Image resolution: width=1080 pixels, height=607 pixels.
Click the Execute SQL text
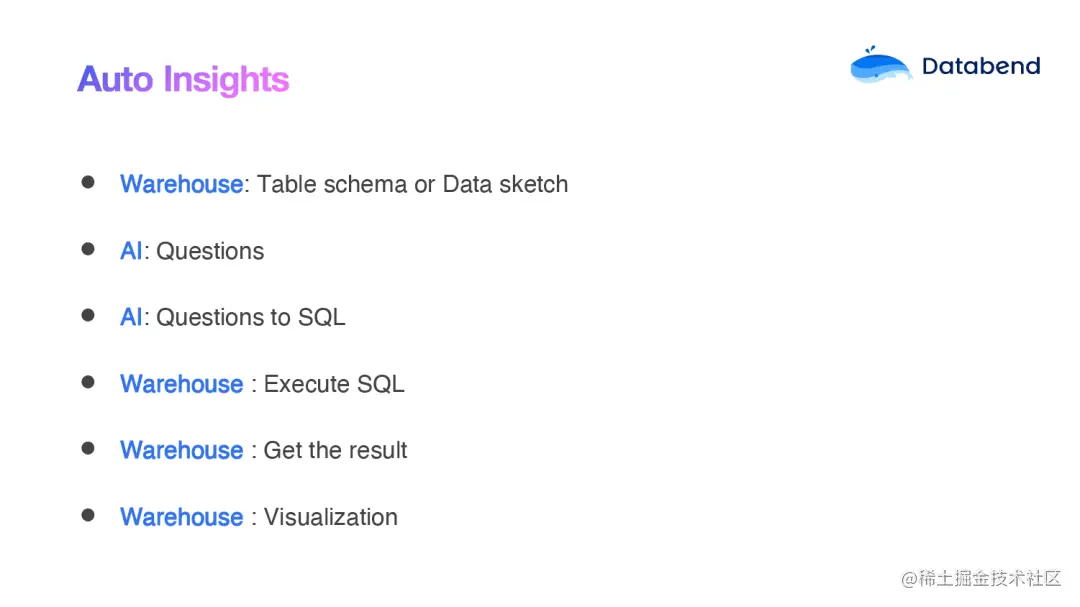tap(334, 384)
